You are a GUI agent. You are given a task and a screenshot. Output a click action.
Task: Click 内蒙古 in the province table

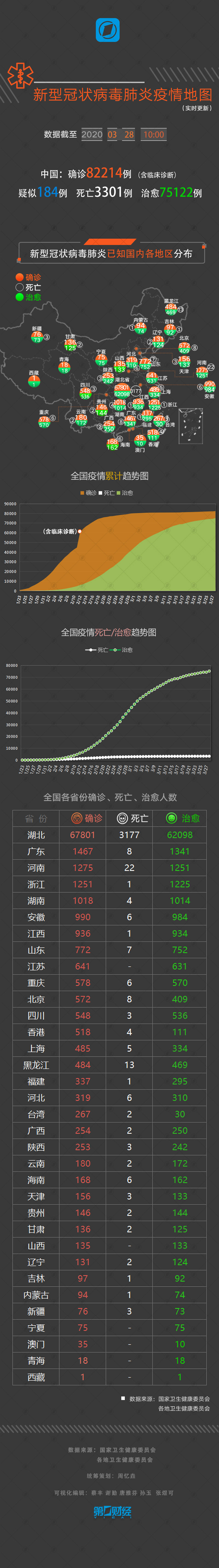[x=36, y=1295]
